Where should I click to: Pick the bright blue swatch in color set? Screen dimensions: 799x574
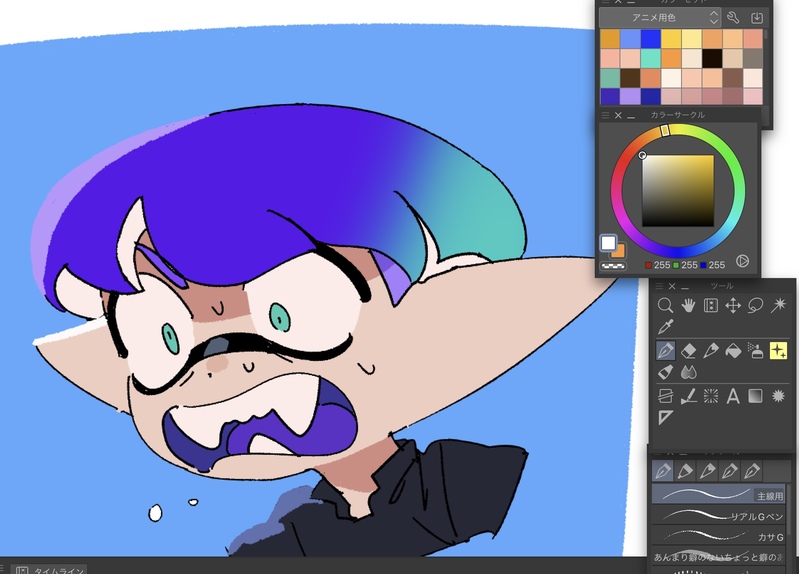[651, 39]
